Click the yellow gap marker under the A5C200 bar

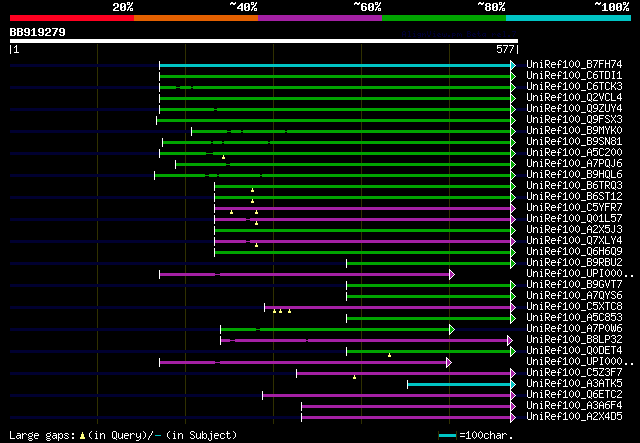[x=223, y=157]
